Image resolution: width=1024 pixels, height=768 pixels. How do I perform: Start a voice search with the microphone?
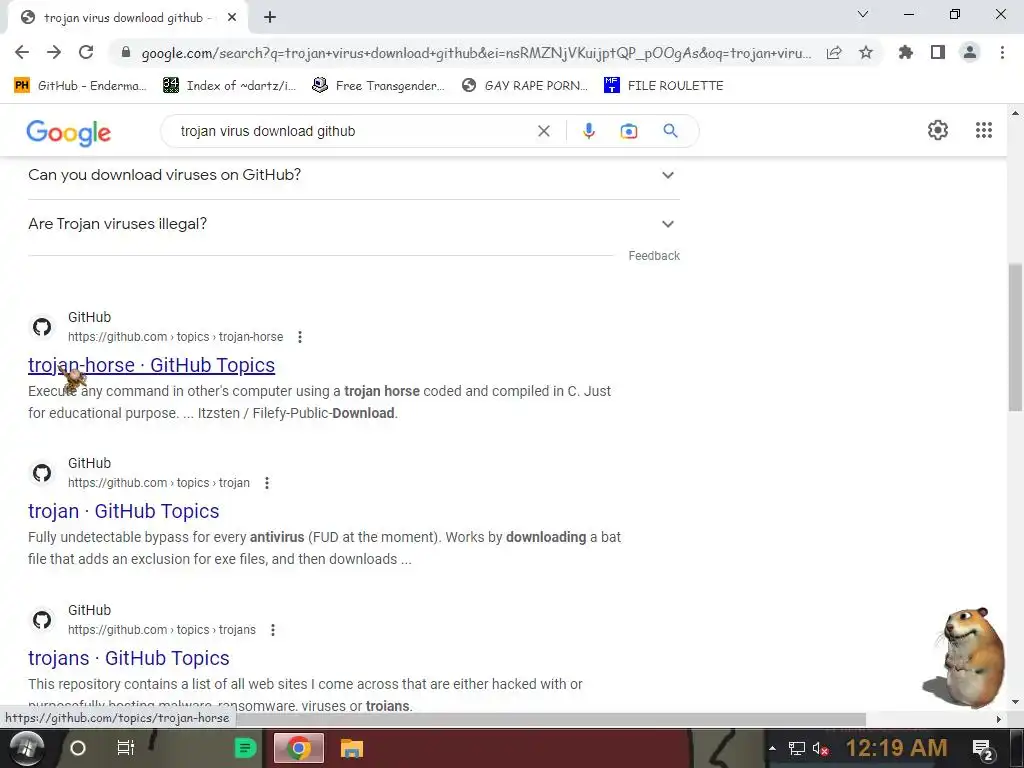coord(588,131)
